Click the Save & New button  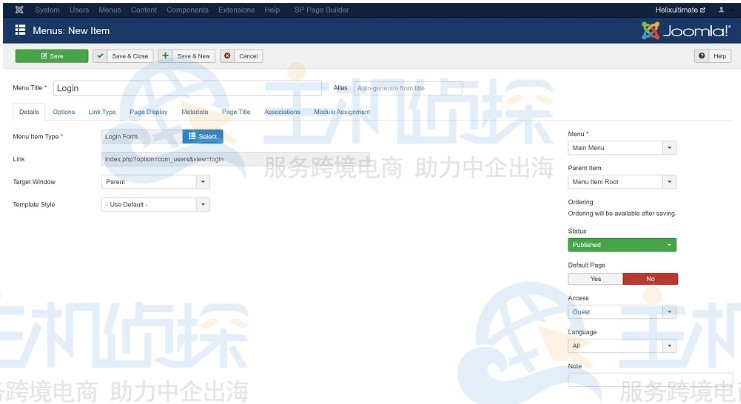click(x=187, y=56)
